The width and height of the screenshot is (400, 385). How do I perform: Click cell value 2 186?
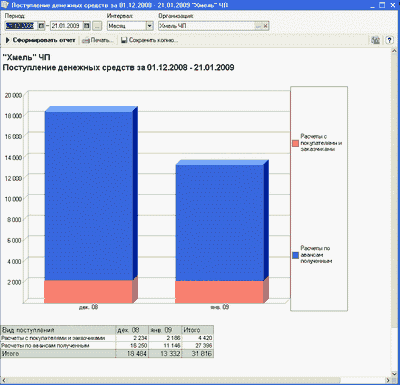[165, 338]
